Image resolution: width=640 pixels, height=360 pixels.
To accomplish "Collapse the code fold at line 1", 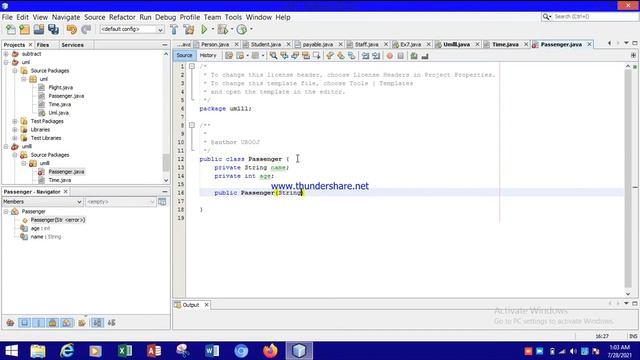I will coord(192,66).
